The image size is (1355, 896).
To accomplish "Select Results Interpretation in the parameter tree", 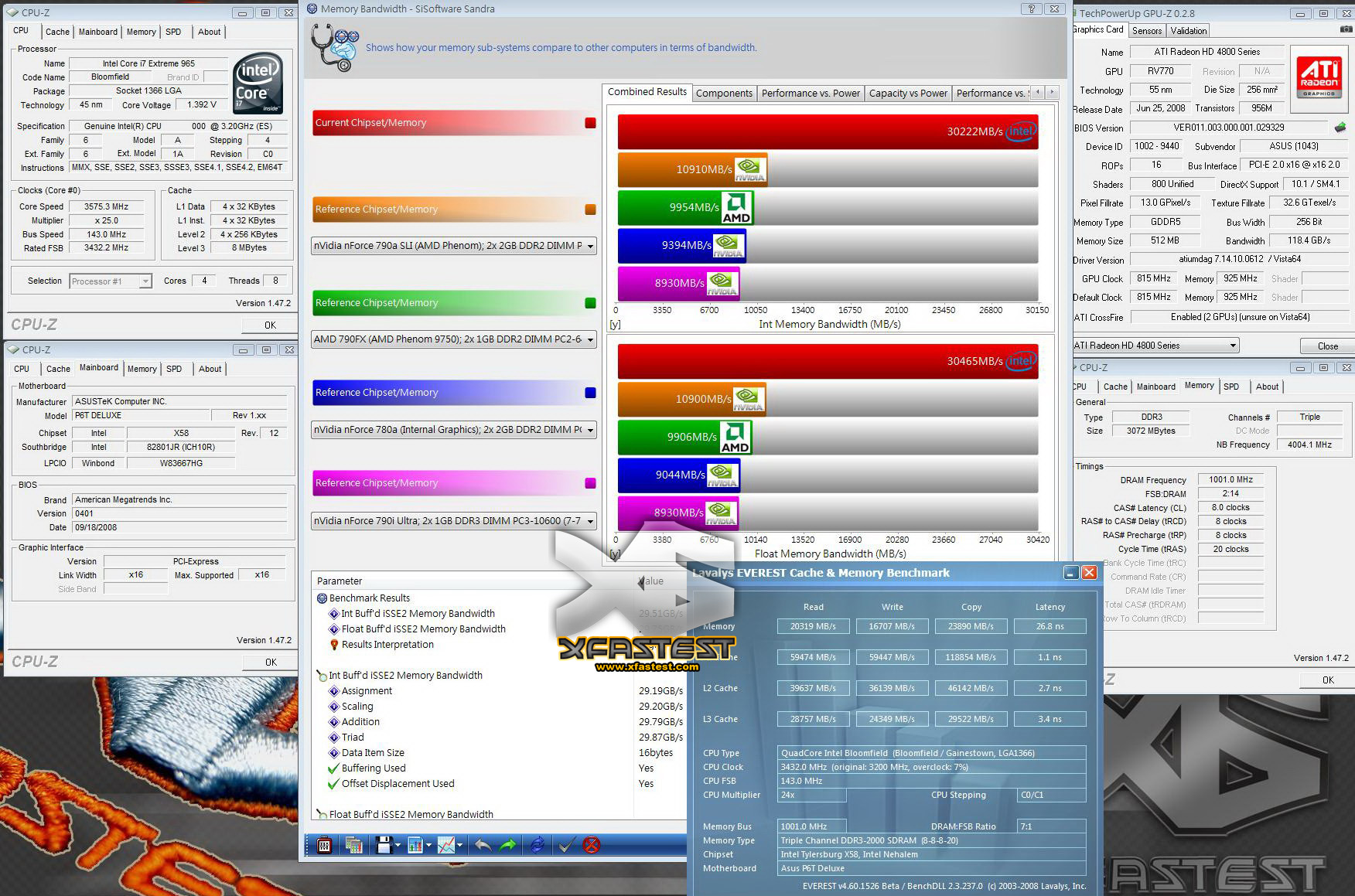I will [387, 645].
